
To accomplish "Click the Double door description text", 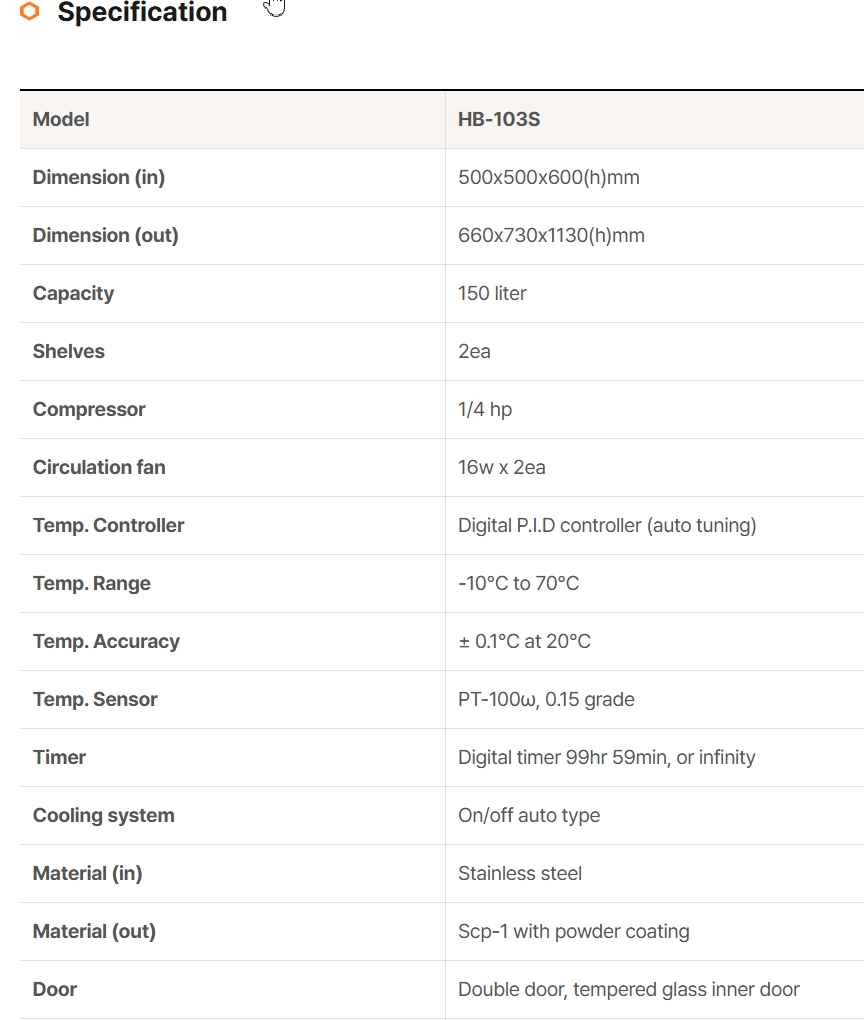I will [628, 989].
